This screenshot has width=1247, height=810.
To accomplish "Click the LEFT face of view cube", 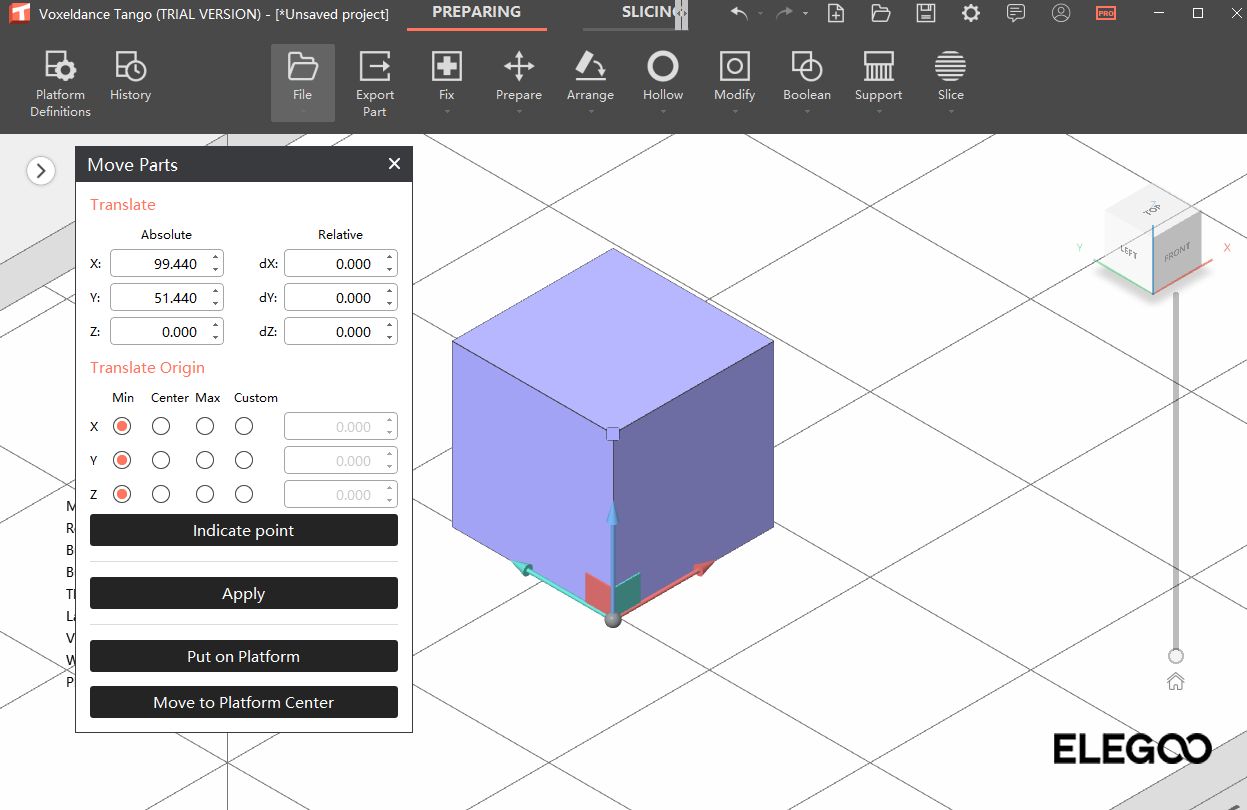I will 1129,252.
